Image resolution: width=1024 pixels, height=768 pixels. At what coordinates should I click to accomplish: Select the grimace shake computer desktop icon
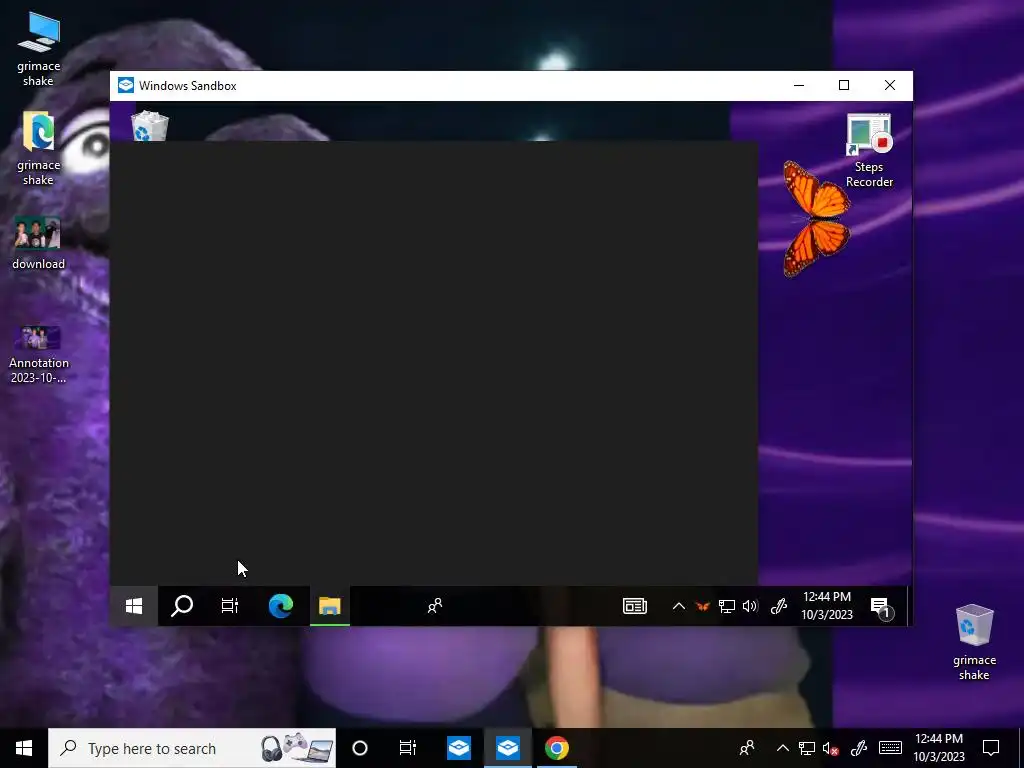39,50
